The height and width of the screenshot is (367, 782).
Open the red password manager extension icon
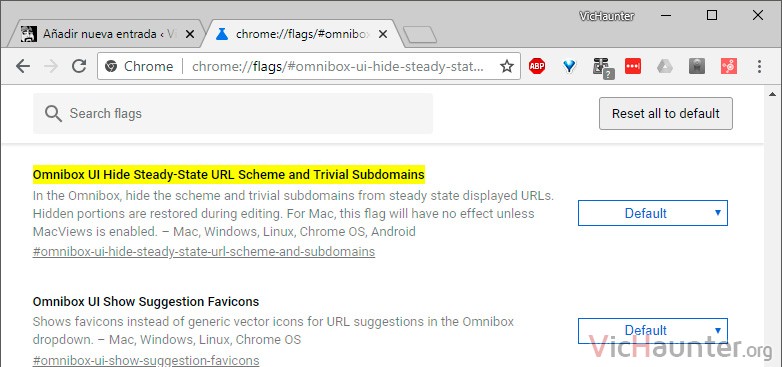click(x=632, y=66)
